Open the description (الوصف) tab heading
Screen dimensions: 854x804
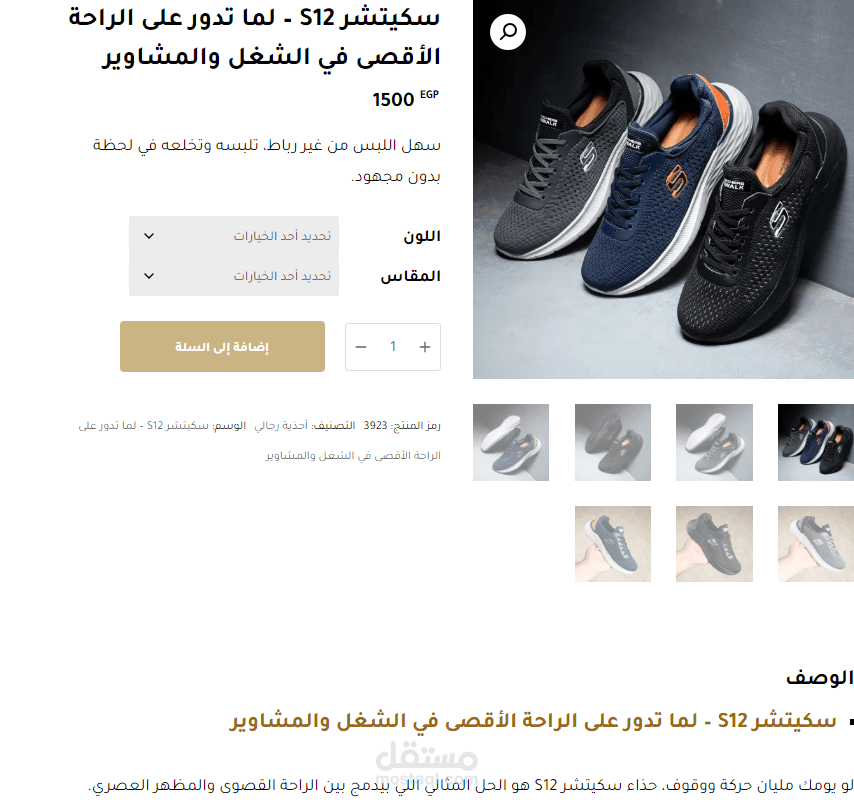tap(819, 678)
